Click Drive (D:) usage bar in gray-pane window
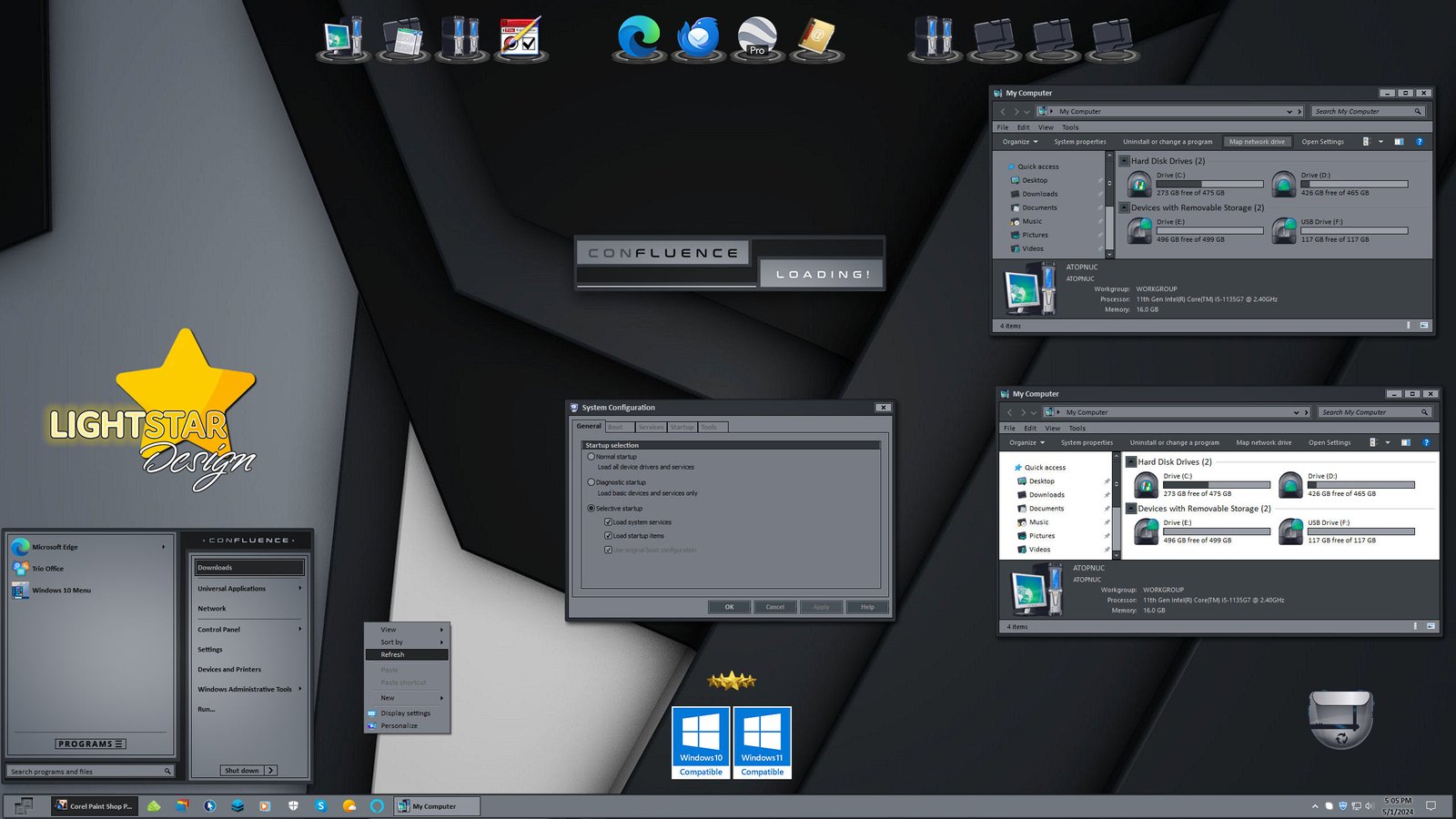1456x819 pixels. coord(1354,184)
